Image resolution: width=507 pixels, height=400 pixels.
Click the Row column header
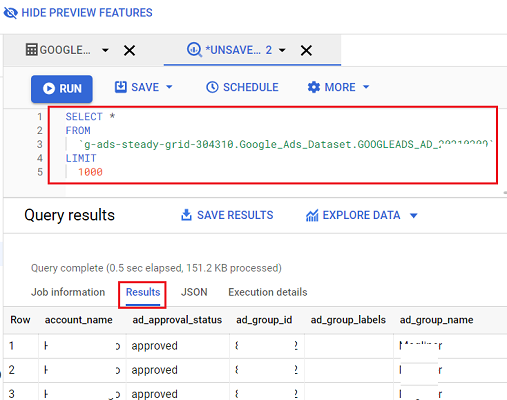(20, 320)
